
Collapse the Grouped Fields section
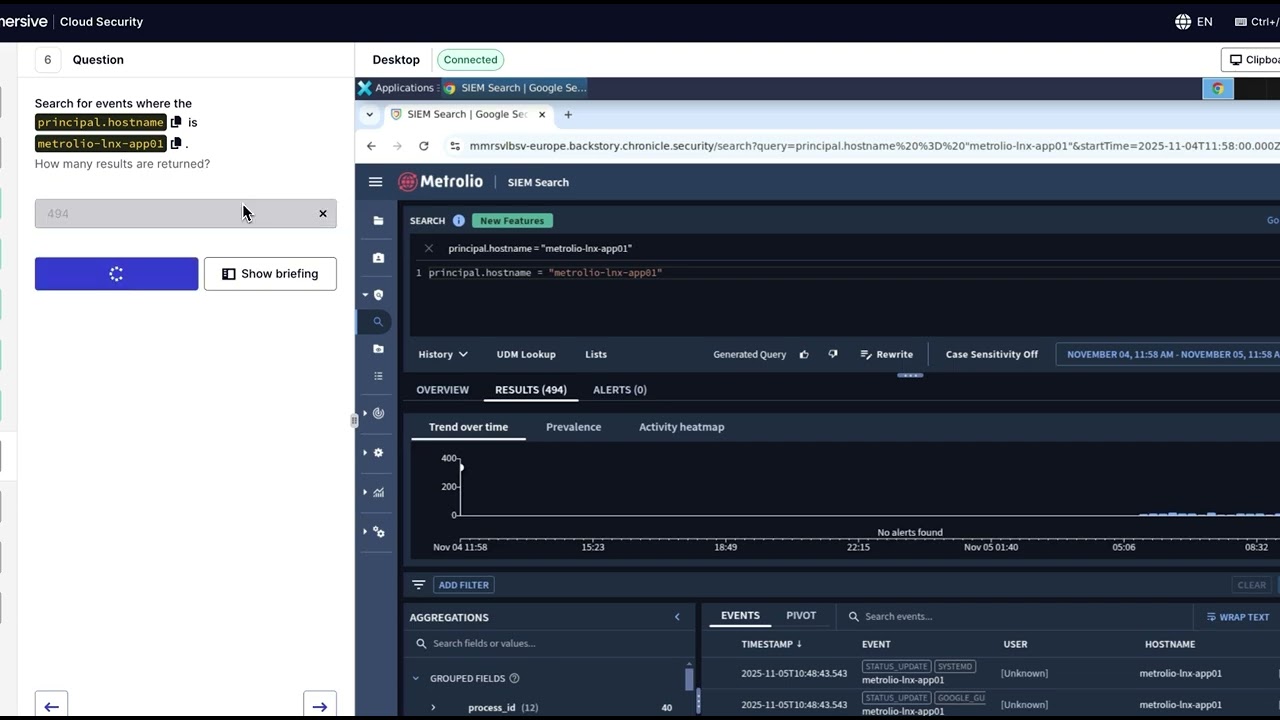(416, 678)
